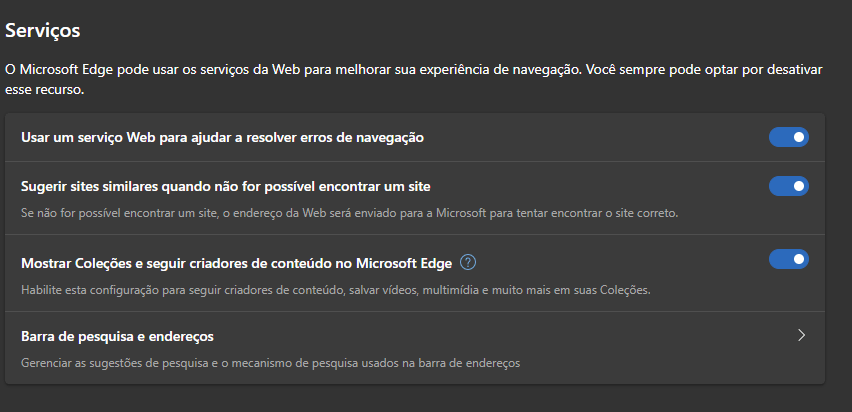Click Mostrar Coleções e seguir criadores title

(236, 264)
